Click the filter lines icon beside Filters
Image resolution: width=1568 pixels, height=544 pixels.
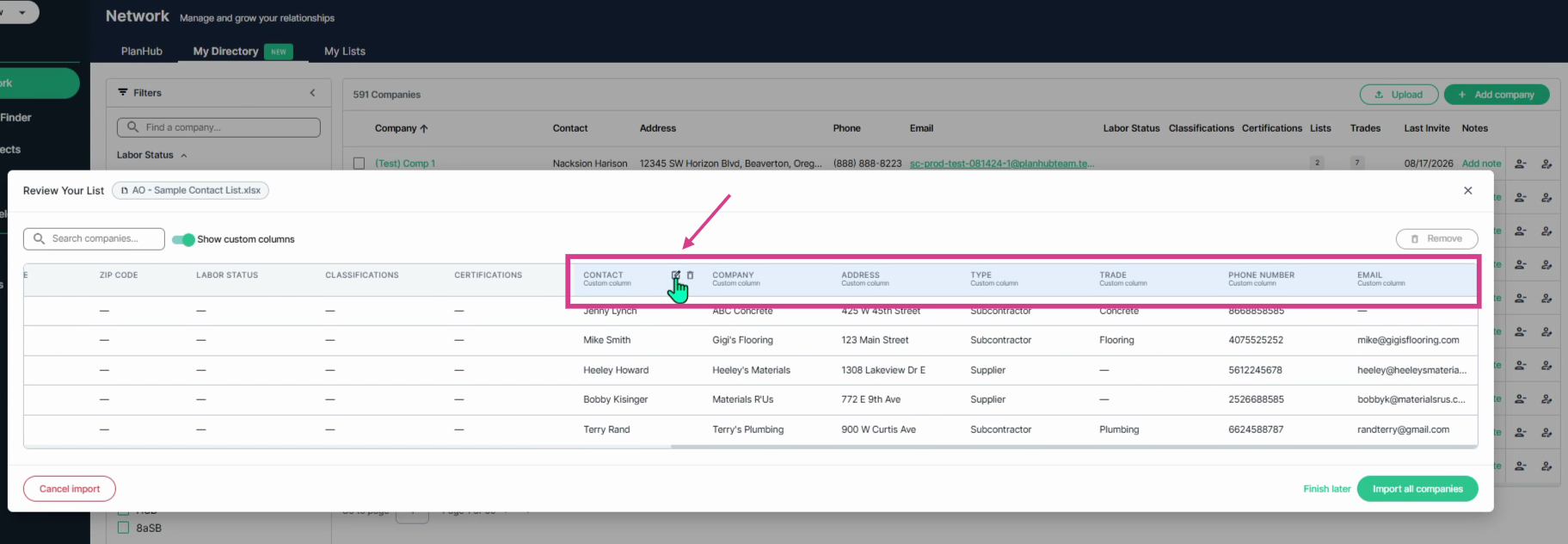point(123,92)
